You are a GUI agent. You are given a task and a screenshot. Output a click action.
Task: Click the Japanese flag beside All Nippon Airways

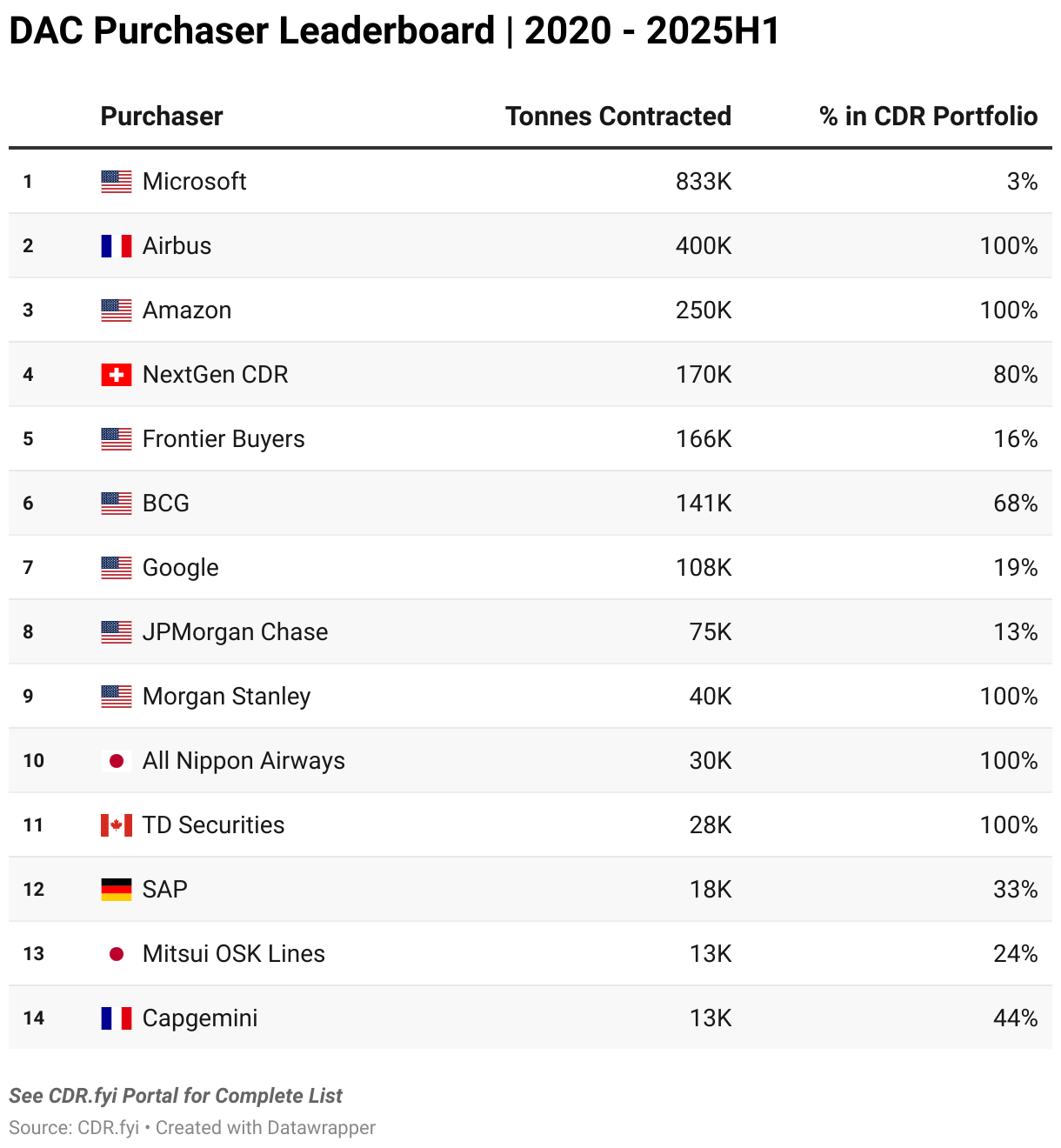[x=117, y=761]
